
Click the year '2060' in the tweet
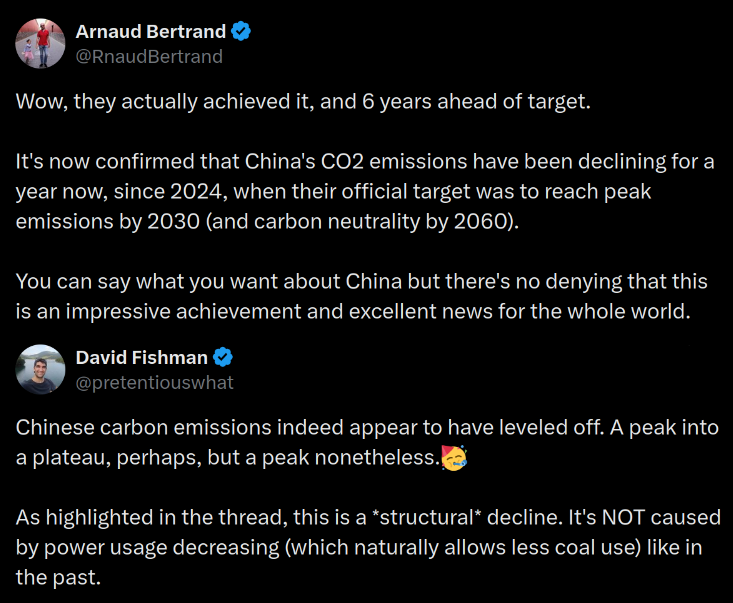(x=481, y=222)
